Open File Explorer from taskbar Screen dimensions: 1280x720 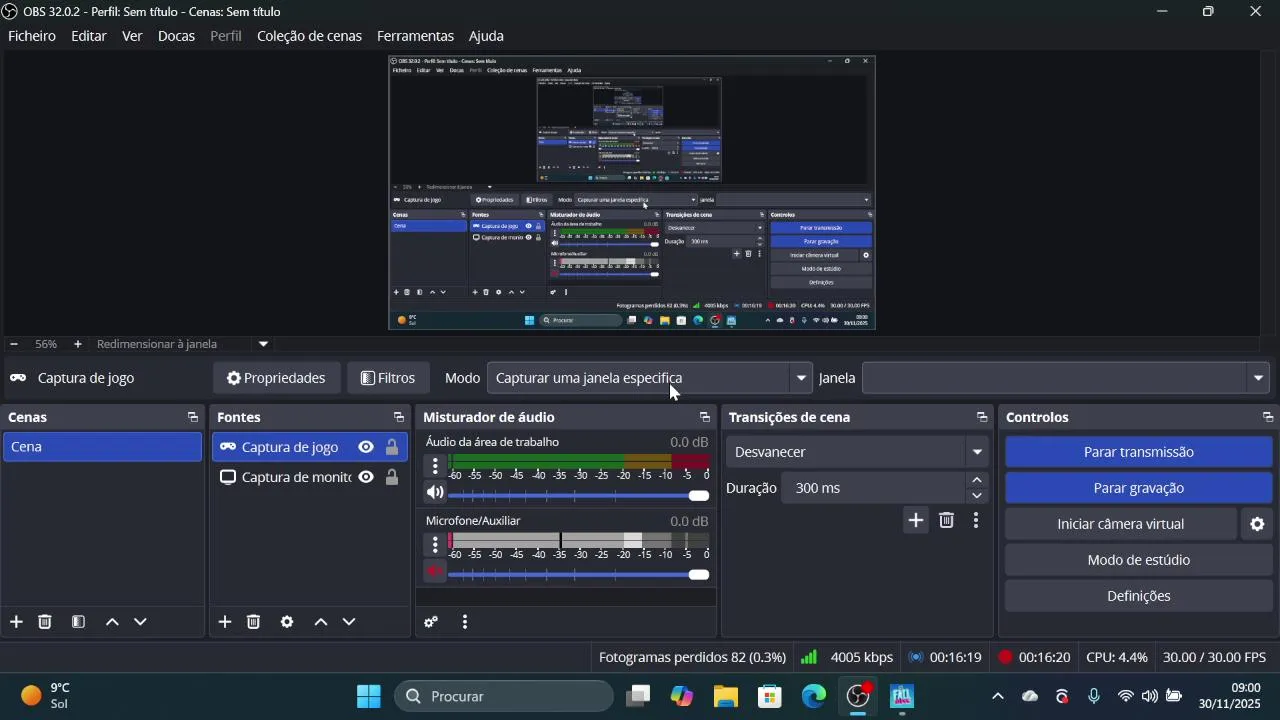tap(725, 696)
